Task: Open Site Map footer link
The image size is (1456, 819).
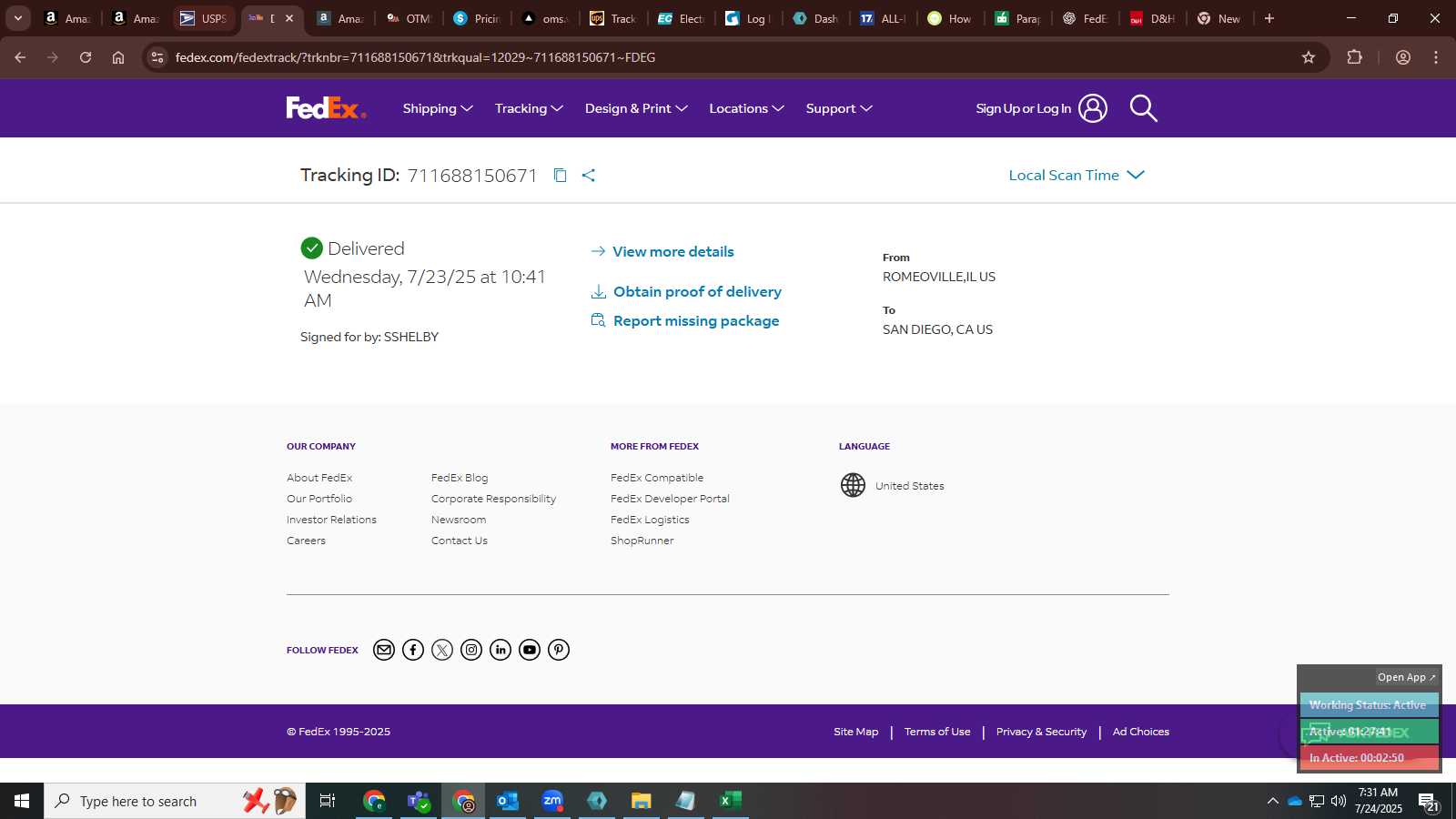Action: 856,732
